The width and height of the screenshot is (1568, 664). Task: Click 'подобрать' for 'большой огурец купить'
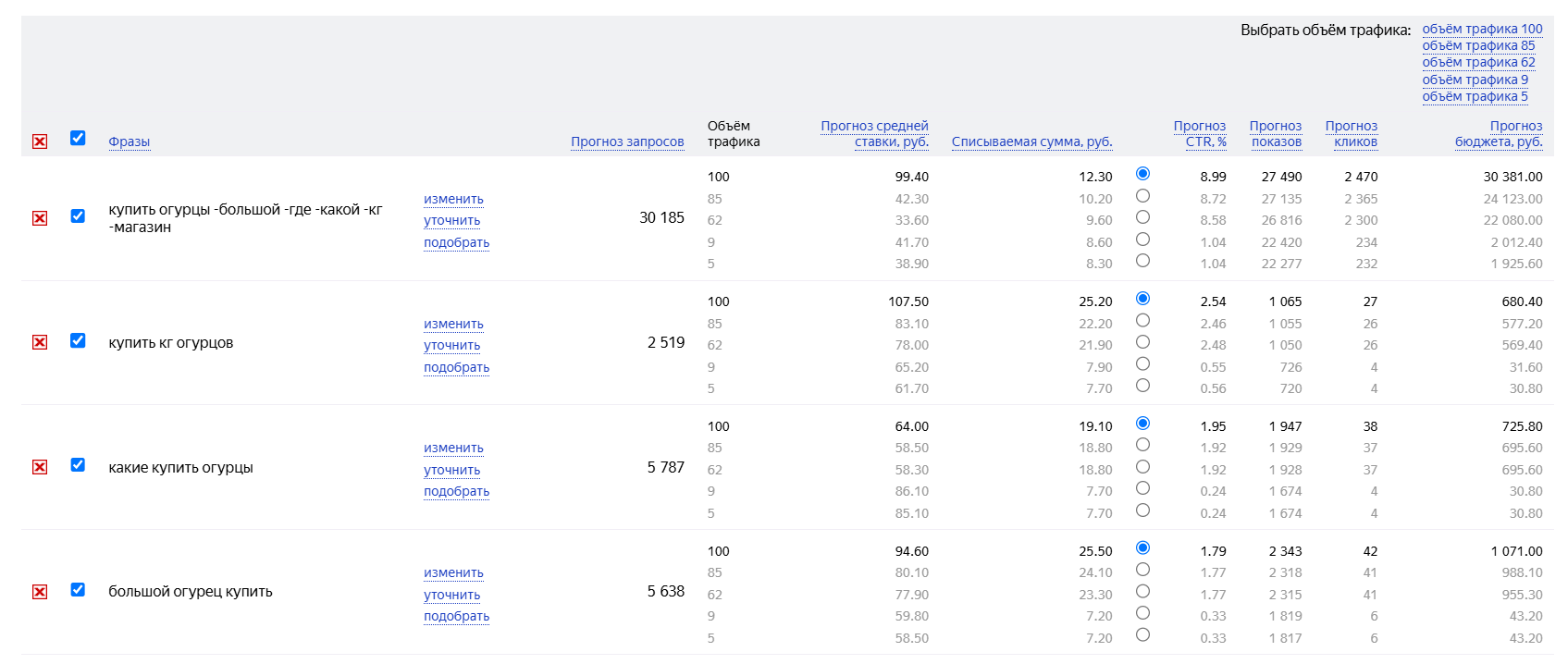pos(456,616)
